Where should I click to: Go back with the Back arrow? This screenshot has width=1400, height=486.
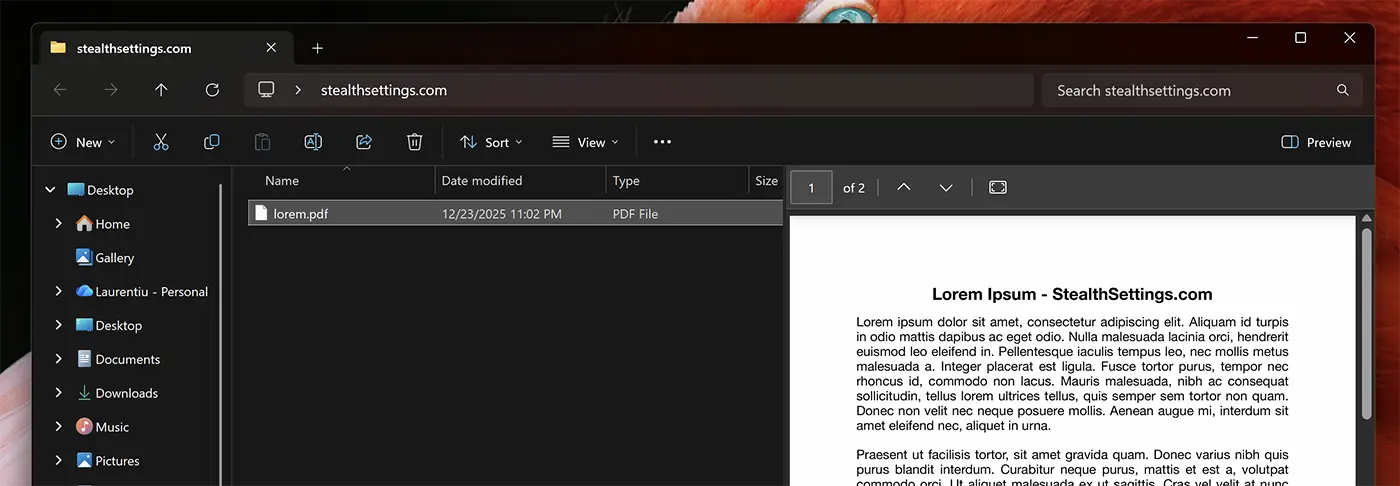(x=60, y=90)
